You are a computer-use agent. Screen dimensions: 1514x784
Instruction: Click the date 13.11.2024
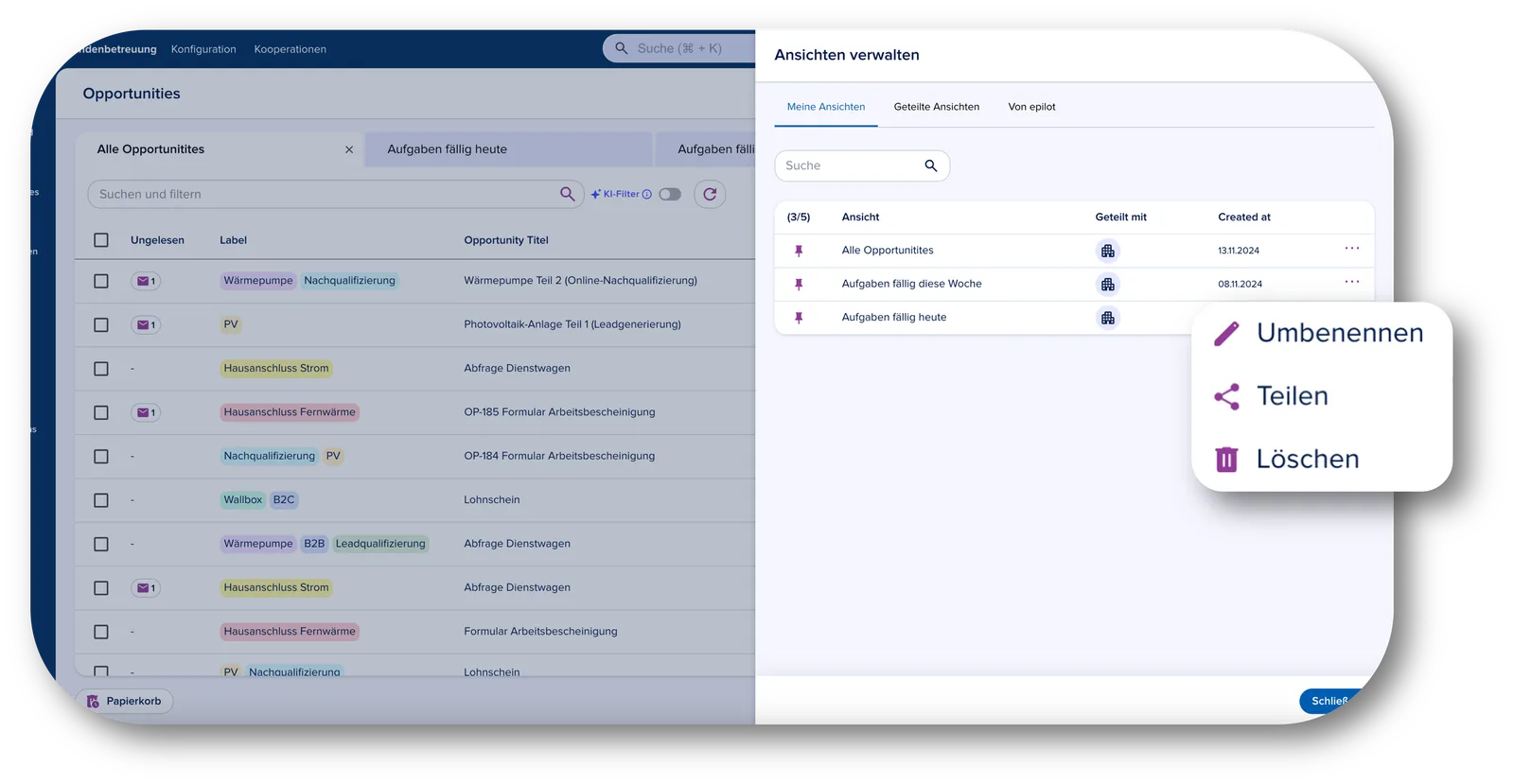pyautogui.click(x=1239, y=251)
